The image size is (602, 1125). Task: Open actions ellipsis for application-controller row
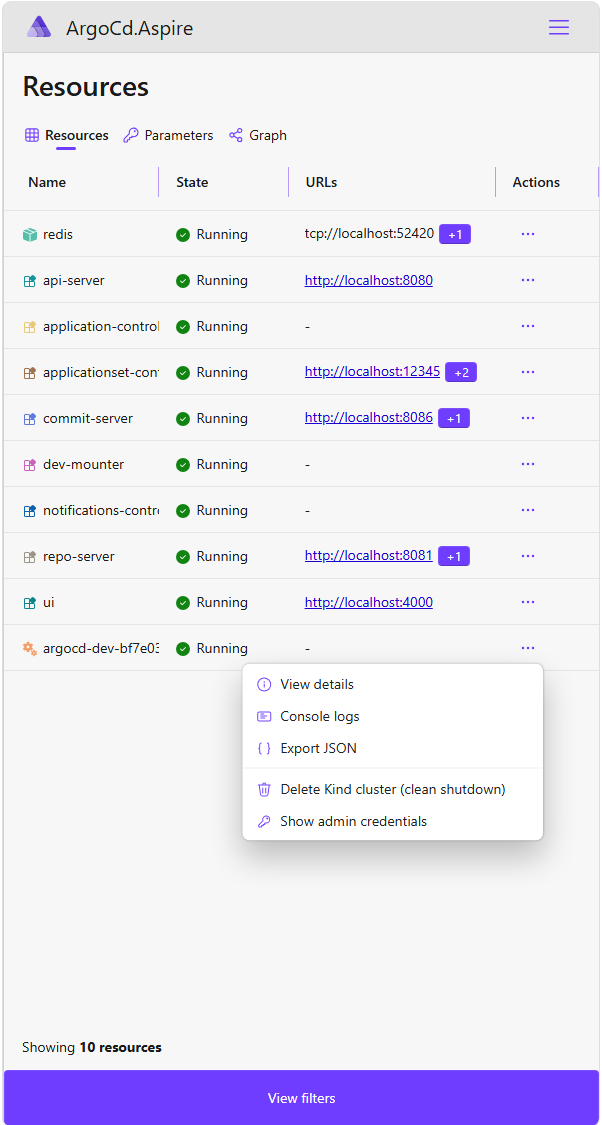[528, 326]
